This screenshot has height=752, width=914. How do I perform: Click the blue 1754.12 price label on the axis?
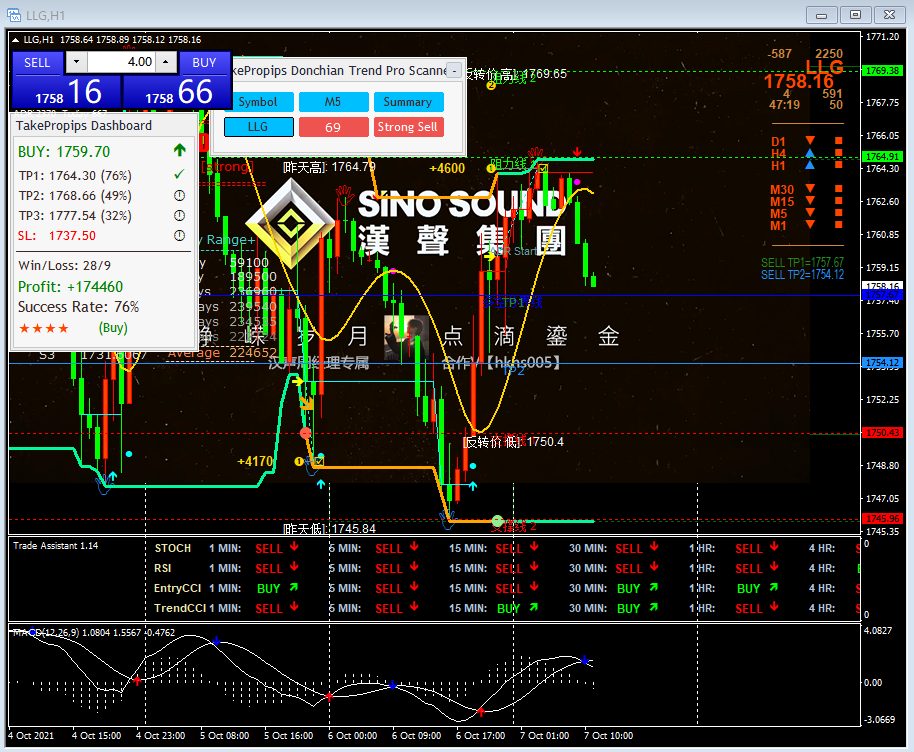(882, 363)
